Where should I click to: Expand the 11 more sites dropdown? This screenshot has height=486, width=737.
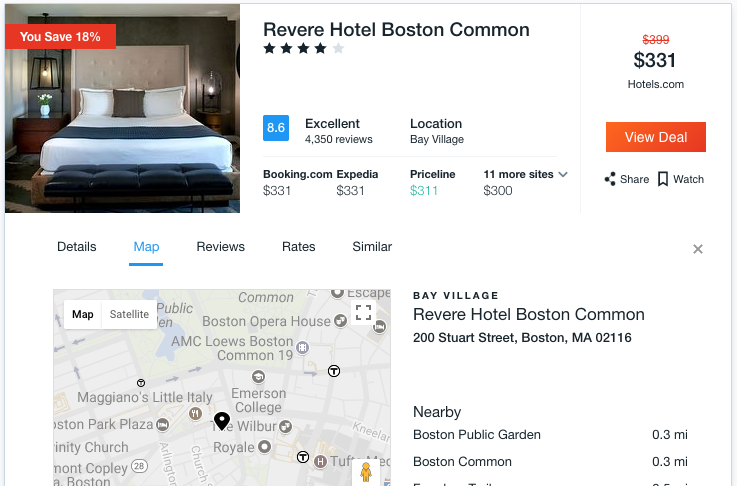[525, 174]
